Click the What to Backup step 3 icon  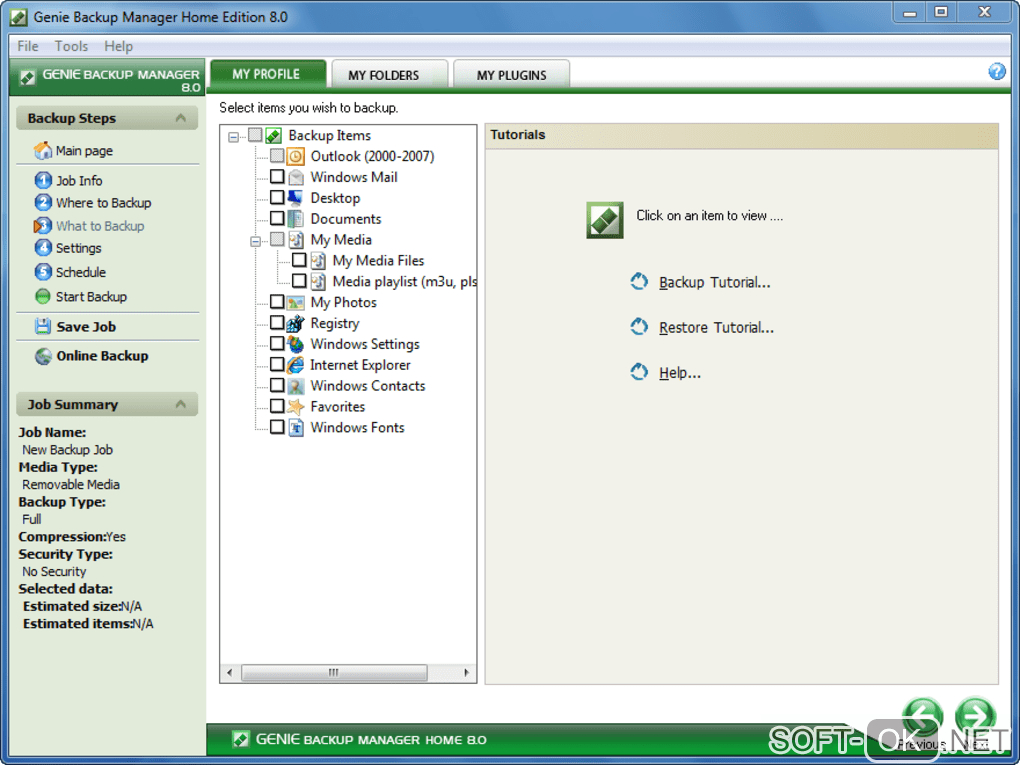(43, 226)
